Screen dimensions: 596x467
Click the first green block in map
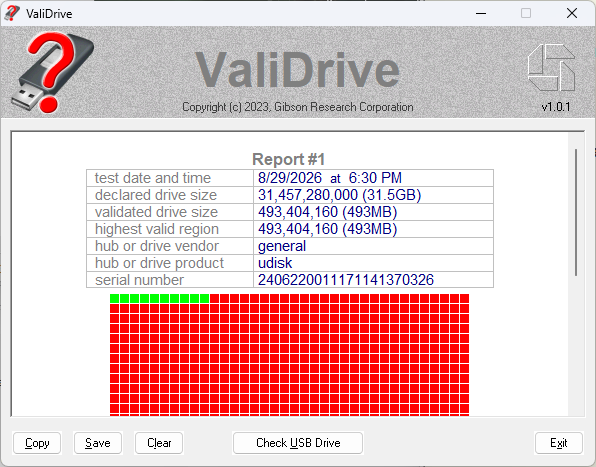(114, 298)
